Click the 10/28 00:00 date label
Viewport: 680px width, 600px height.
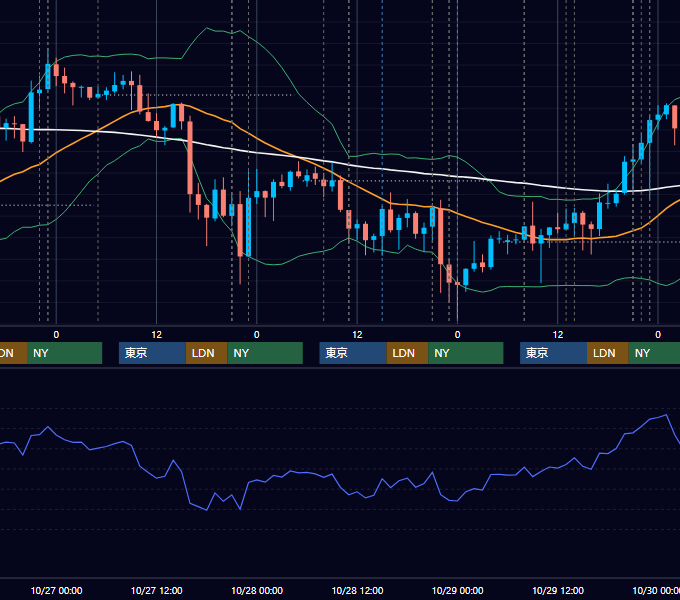[257, 590]
